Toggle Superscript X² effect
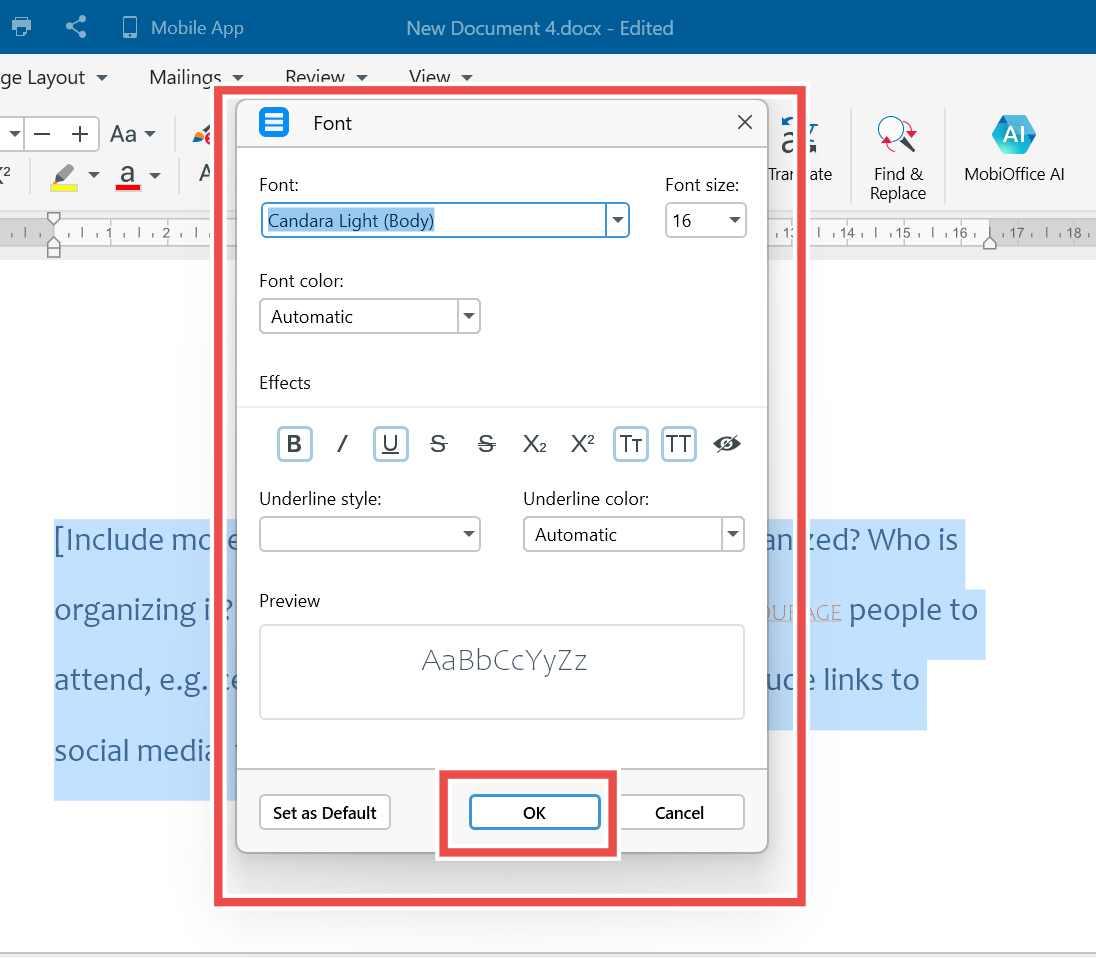1096x958 pixels. pos(582,444)
